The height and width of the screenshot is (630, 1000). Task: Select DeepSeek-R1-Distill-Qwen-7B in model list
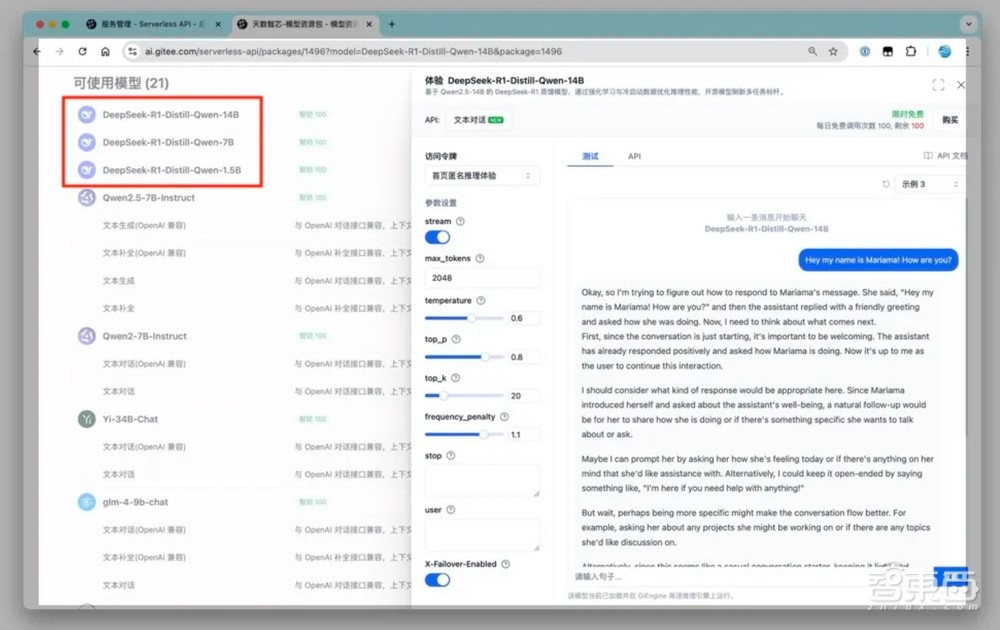(168, 142)
